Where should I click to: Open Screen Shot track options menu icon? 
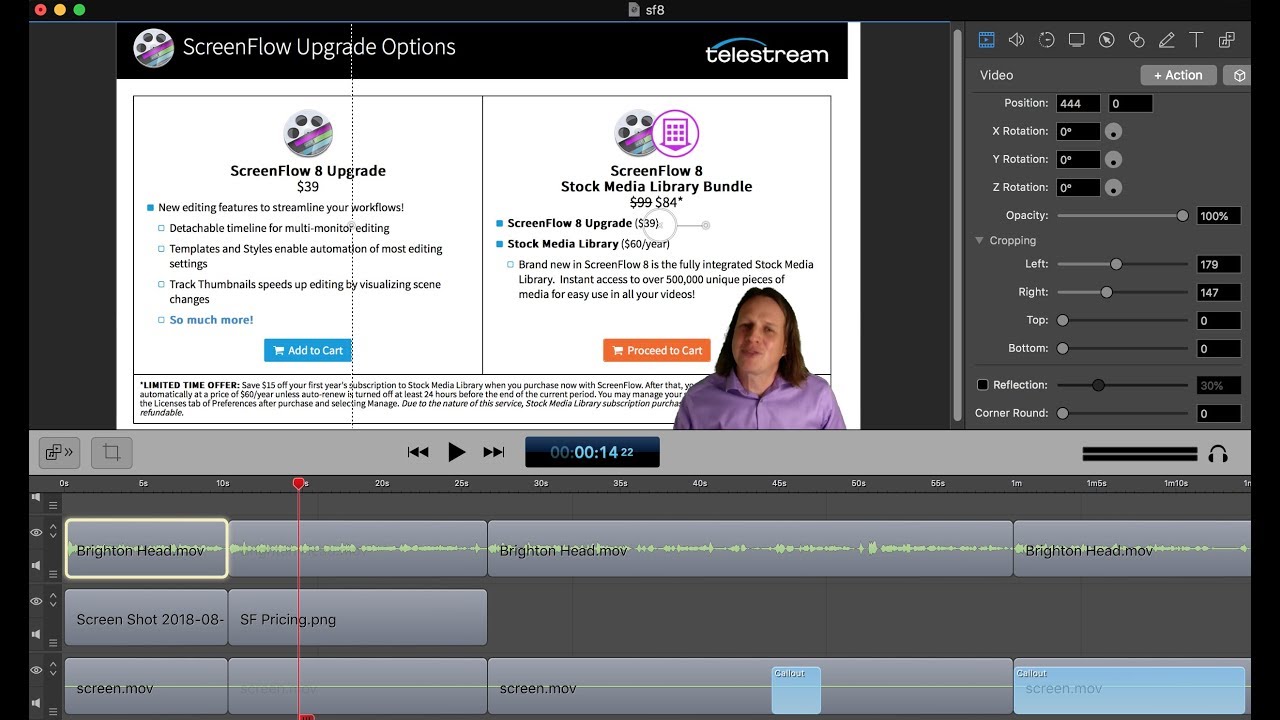54,643
